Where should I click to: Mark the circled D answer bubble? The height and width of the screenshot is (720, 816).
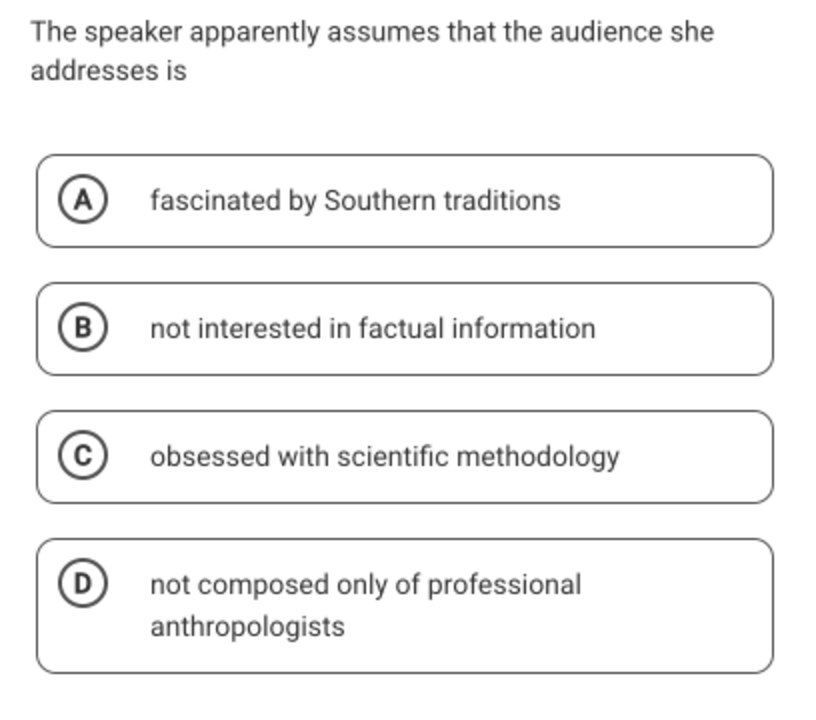point(83,583)
